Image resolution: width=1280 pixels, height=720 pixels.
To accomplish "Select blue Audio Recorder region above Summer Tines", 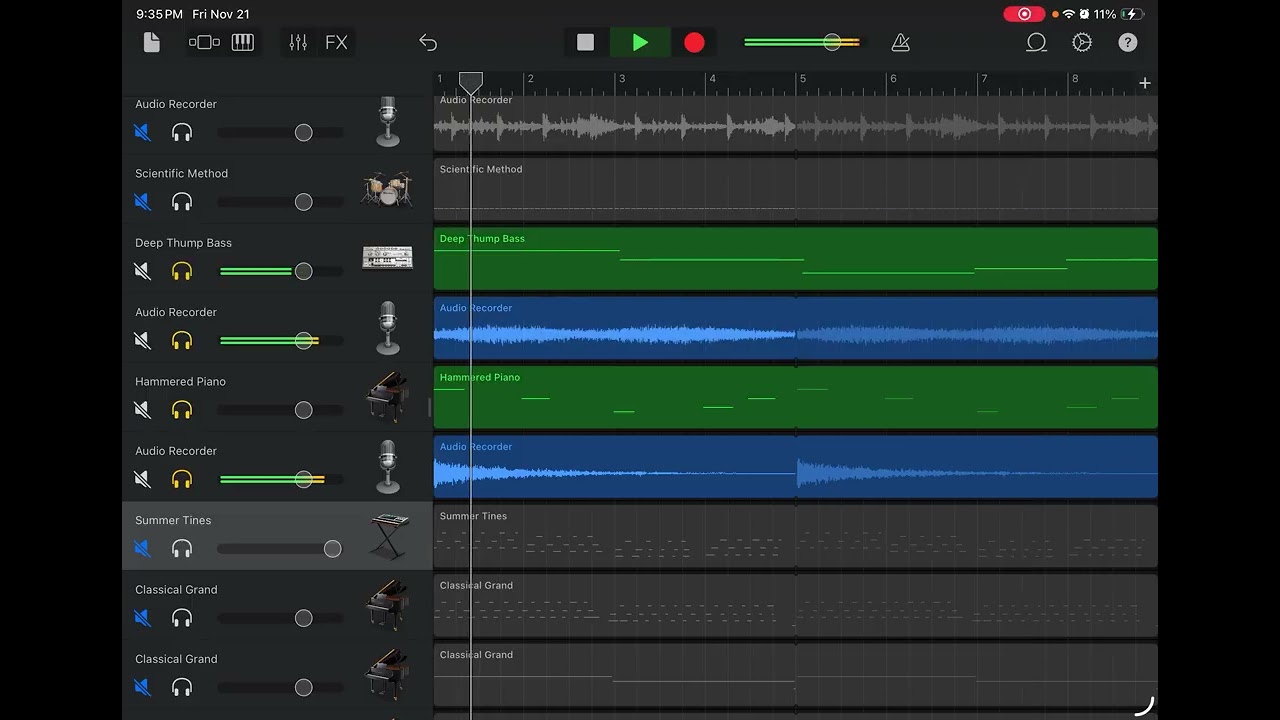I will pos(795,467).
